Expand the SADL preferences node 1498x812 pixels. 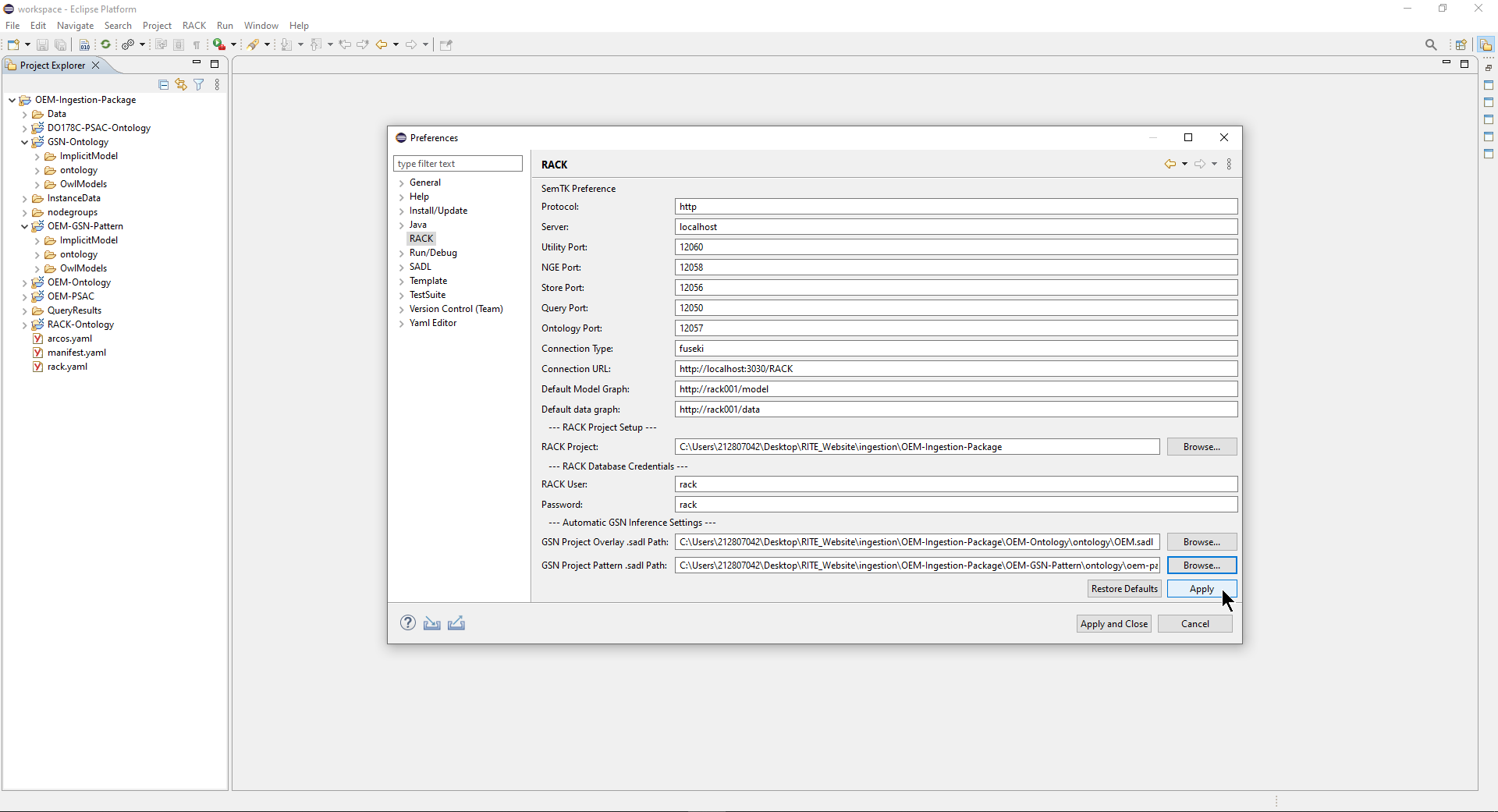[402, 268]
